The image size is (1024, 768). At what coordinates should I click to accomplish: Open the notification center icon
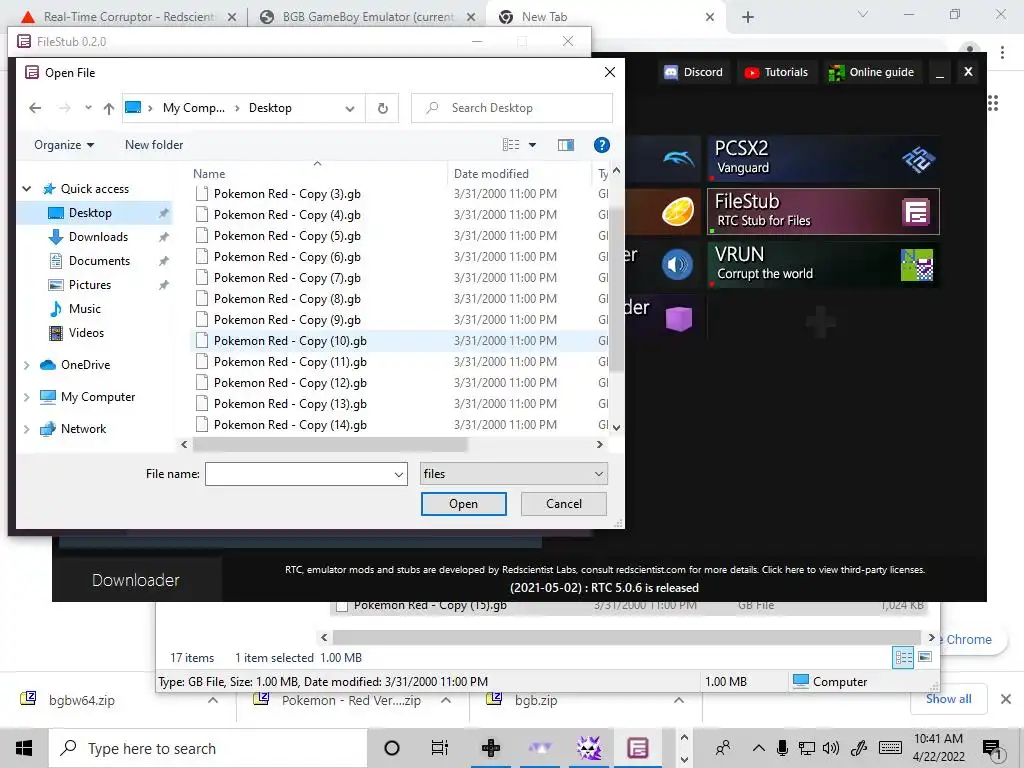point(992,749)
